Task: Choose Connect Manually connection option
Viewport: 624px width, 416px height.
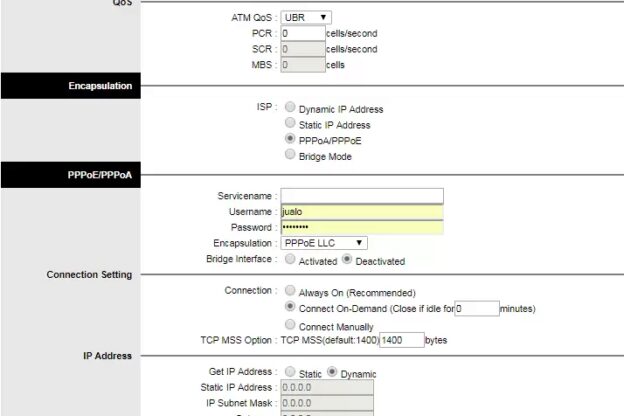Action: (x=290, y=324)
